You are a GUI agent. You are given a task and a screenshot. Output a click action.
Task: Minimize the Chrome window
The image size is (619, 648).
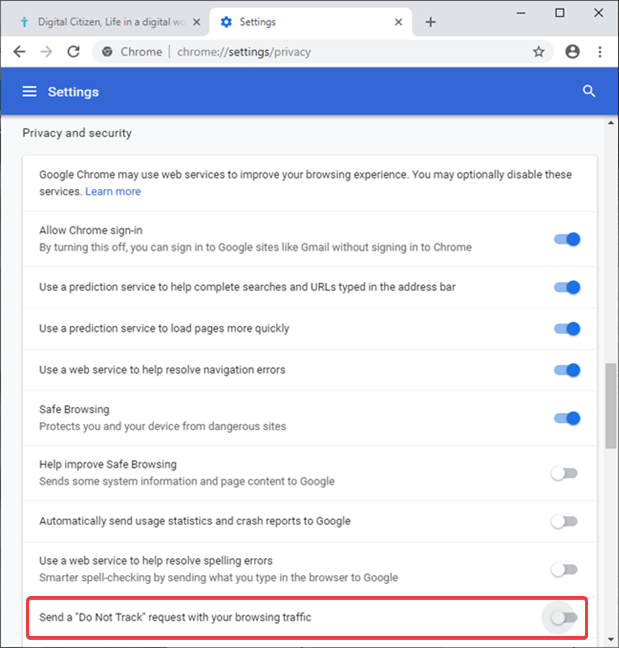[521, 13]
